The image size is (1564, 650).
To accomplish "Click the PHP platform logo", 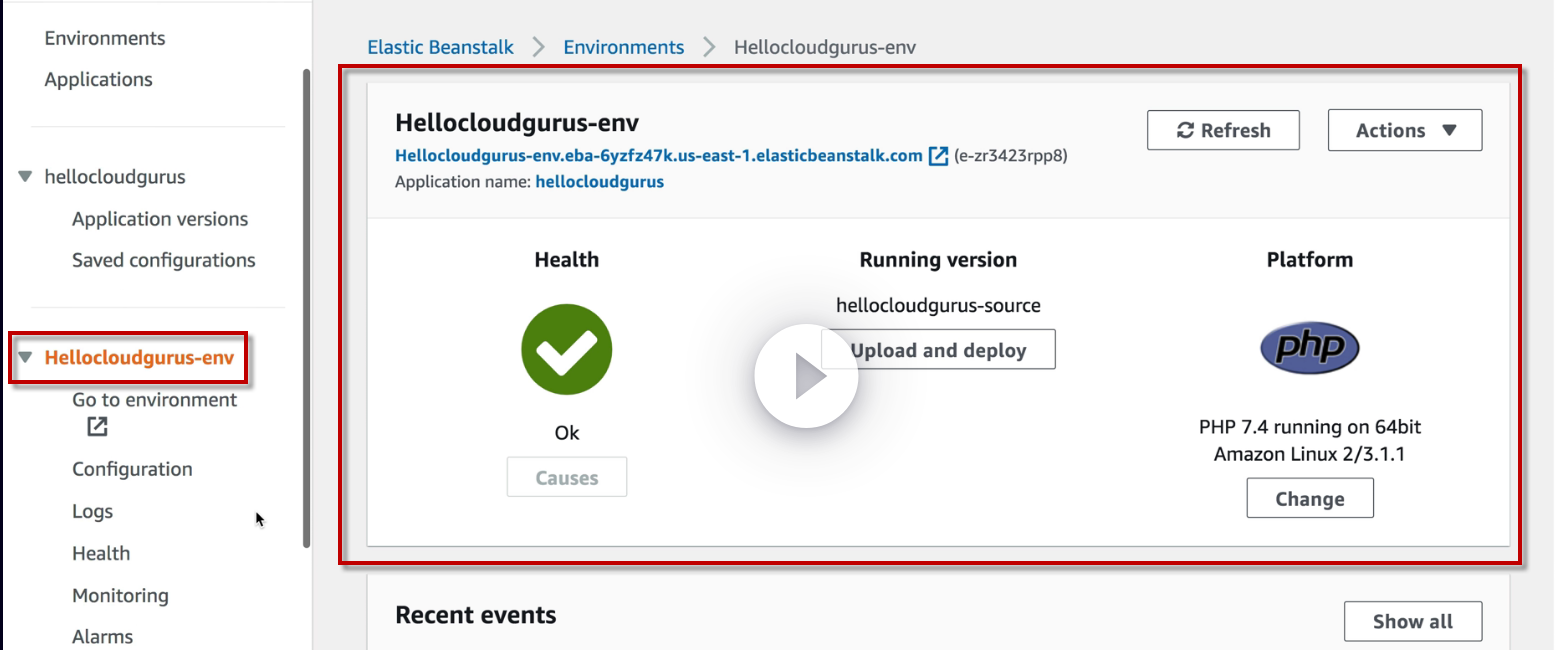I will click(x=1309, y=348).
